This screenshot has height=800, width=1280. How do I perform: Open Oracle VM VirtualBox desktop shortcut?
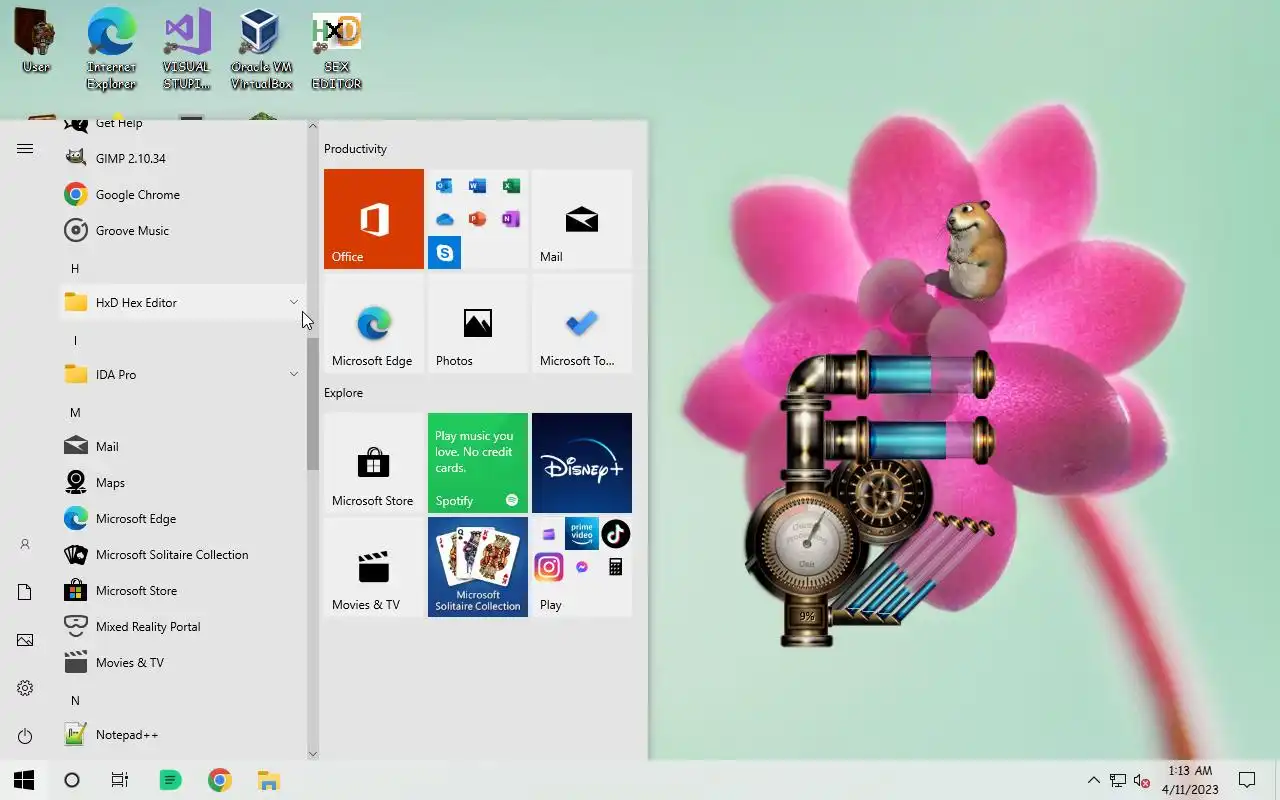(x=261, y=50)
